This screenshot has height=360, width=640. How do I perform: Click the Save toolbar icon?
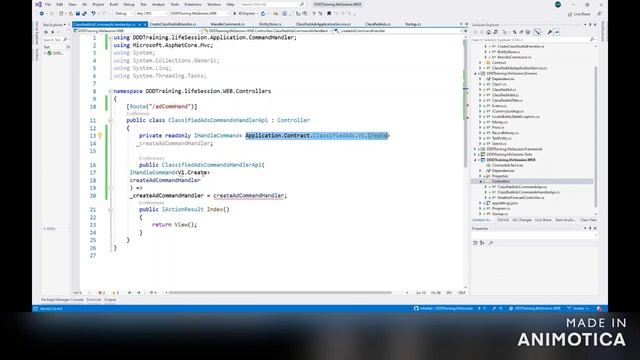(x=78, y=13)
